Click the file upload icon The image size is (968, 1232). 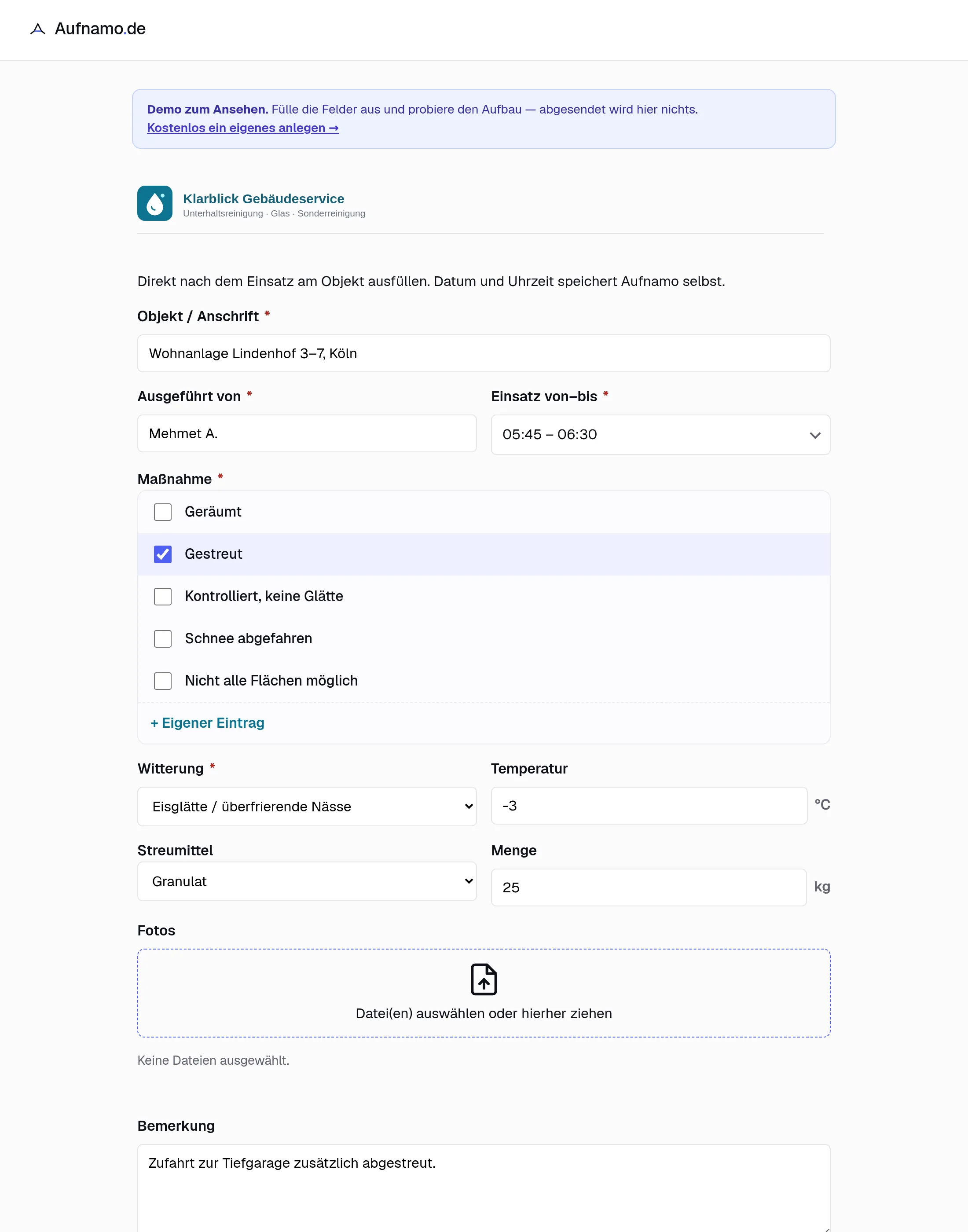[x=484, y=979]
